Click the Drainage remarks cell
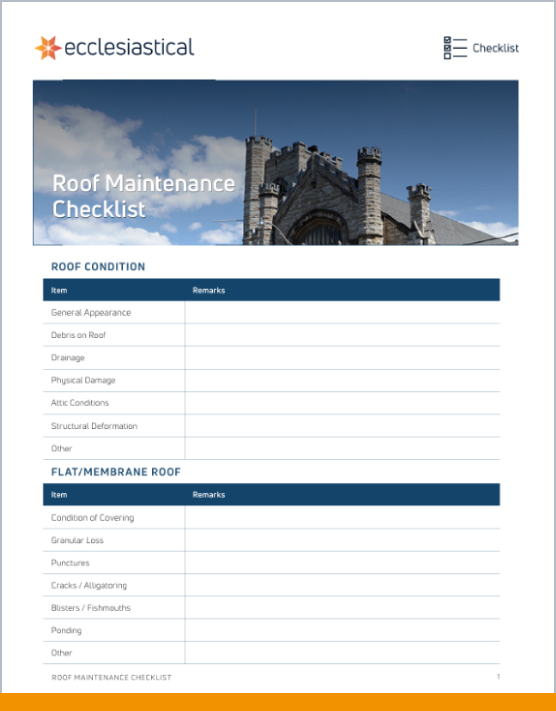This screenshot has height=711, width=556. (342, 358)
